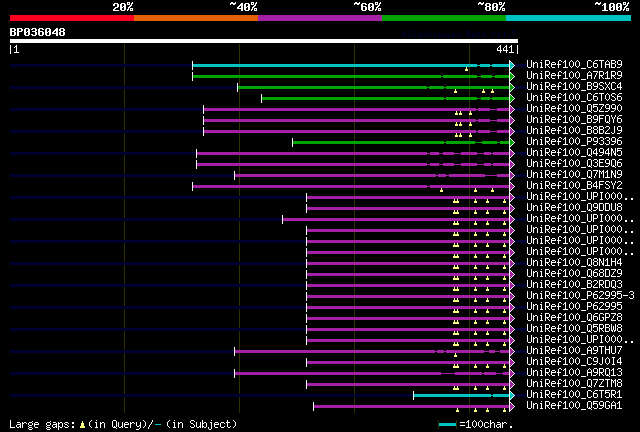Screen dimensions: 640x432
Task: Open the UniRef100_C6TAB9 hit label
Action: [x=574, y=64]
